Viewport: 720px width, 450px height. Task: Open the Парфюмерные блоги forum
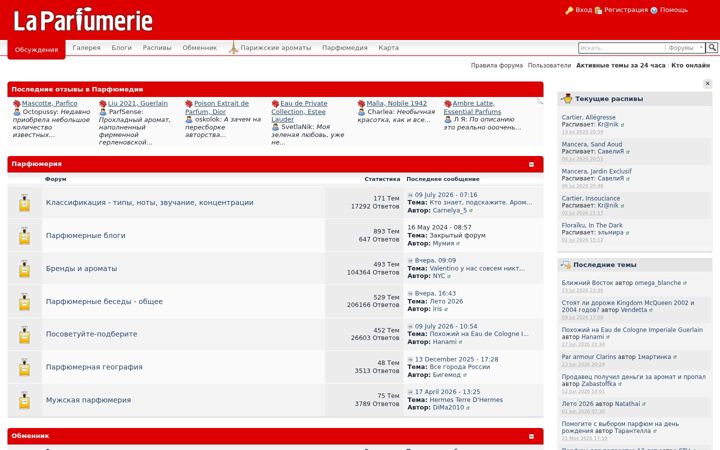coord(85,236)
